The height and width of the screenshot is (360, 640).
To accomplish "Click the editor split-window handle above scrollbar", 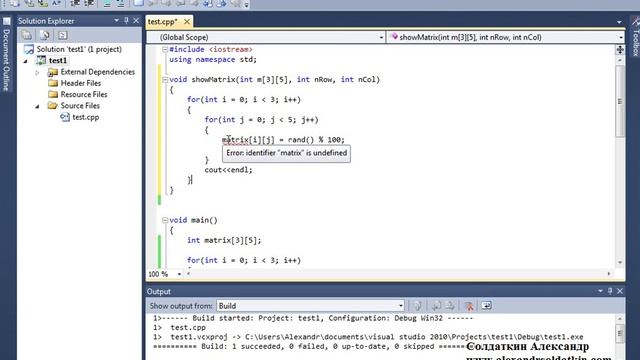I will tap(620, 50).
